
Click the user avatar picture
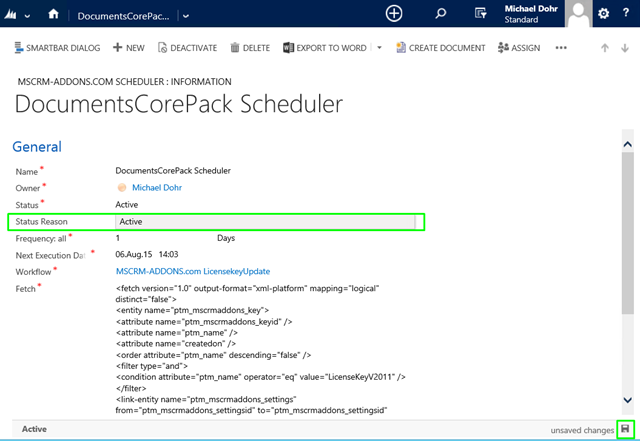pos(578,13)
